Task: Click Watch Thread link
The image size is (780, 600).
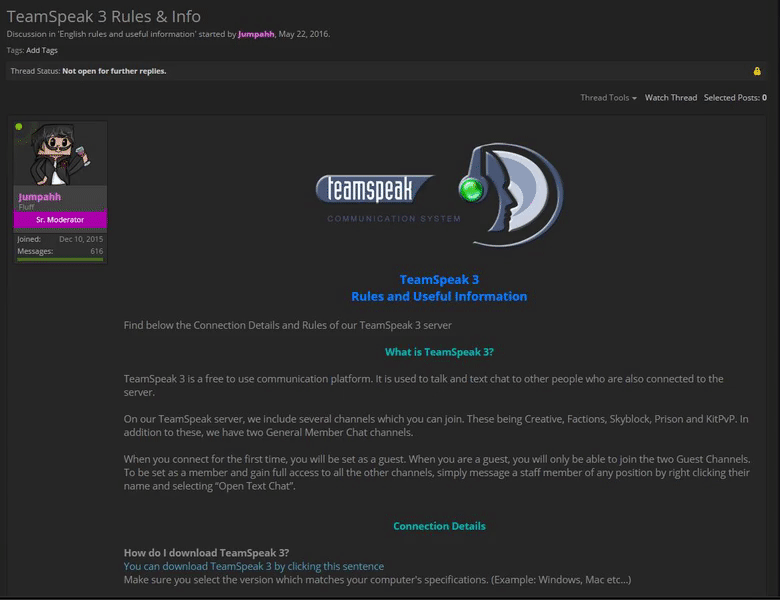Action: [x=671, y=98]
